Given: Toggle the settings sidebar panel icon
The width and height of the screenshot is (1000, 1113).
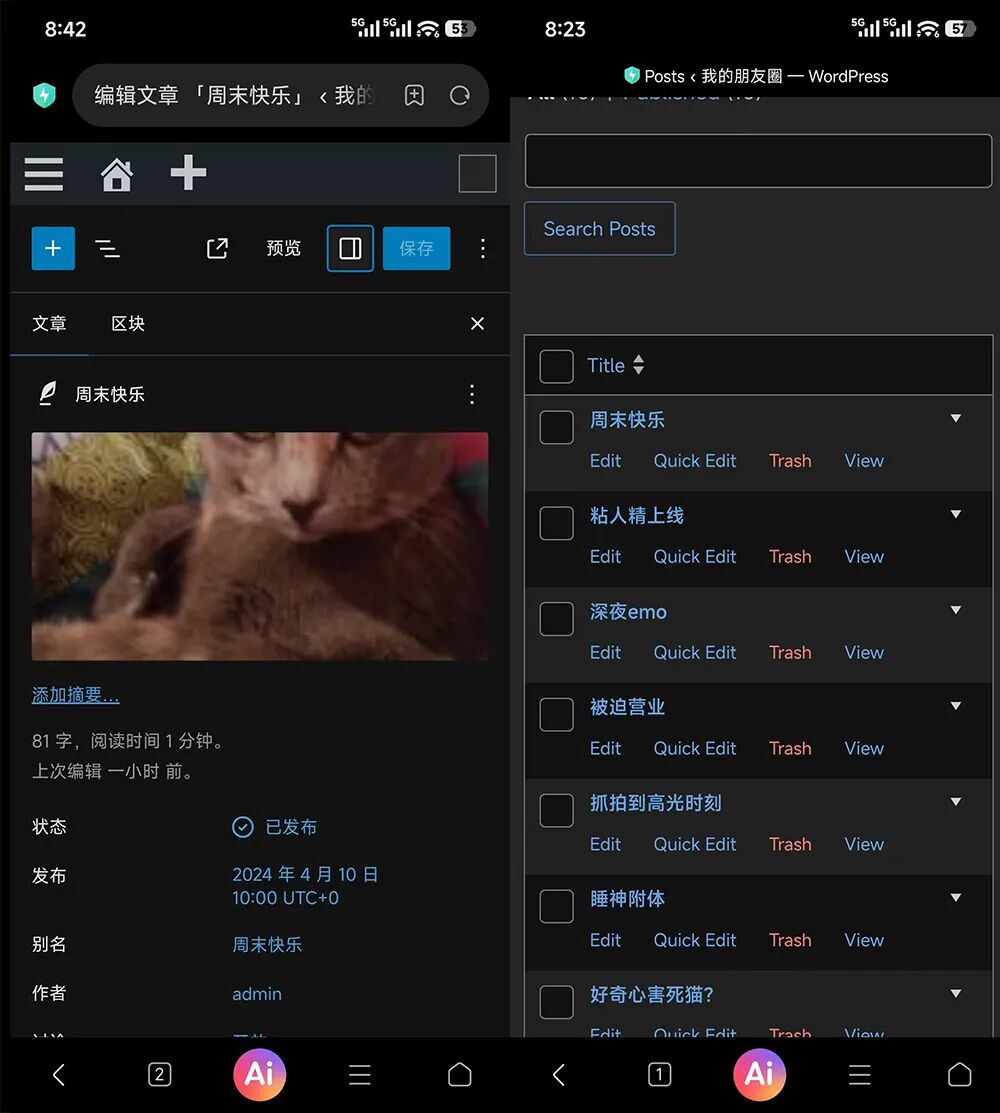Looking at the screenshot, I should point(349,248).
